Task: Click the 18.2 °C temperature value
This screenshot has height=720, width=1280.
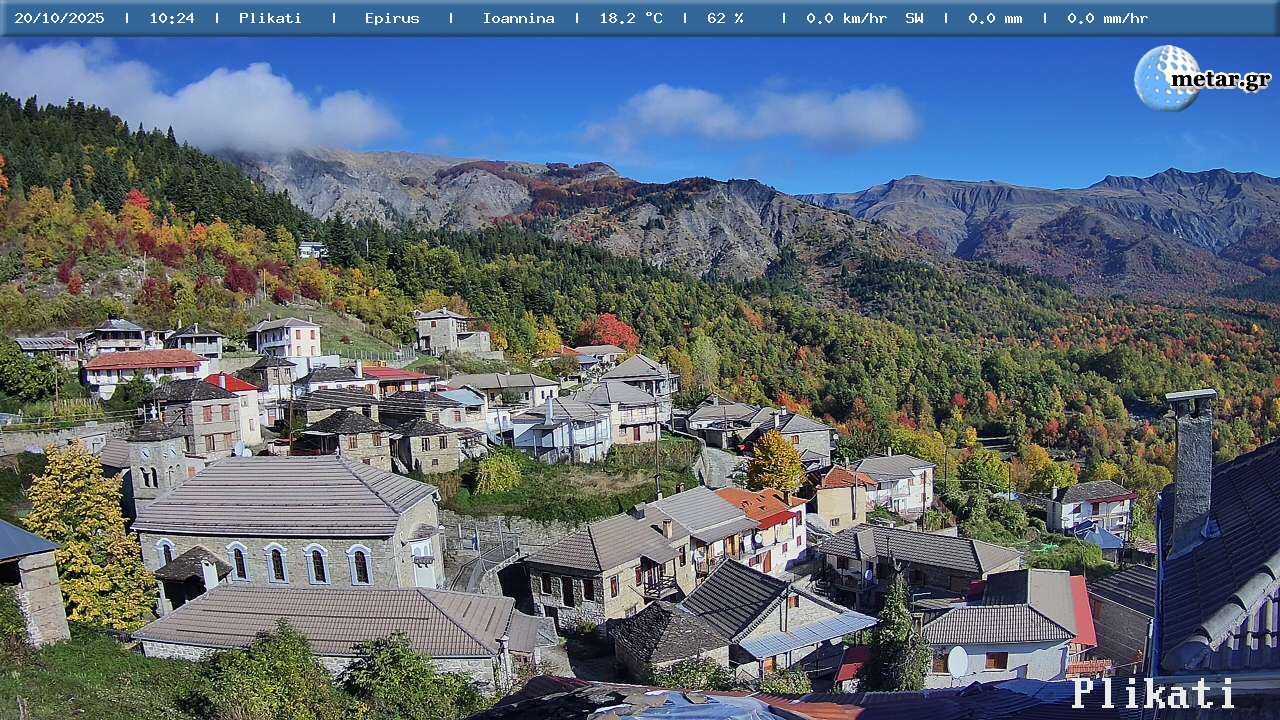Action: point(631,18)
